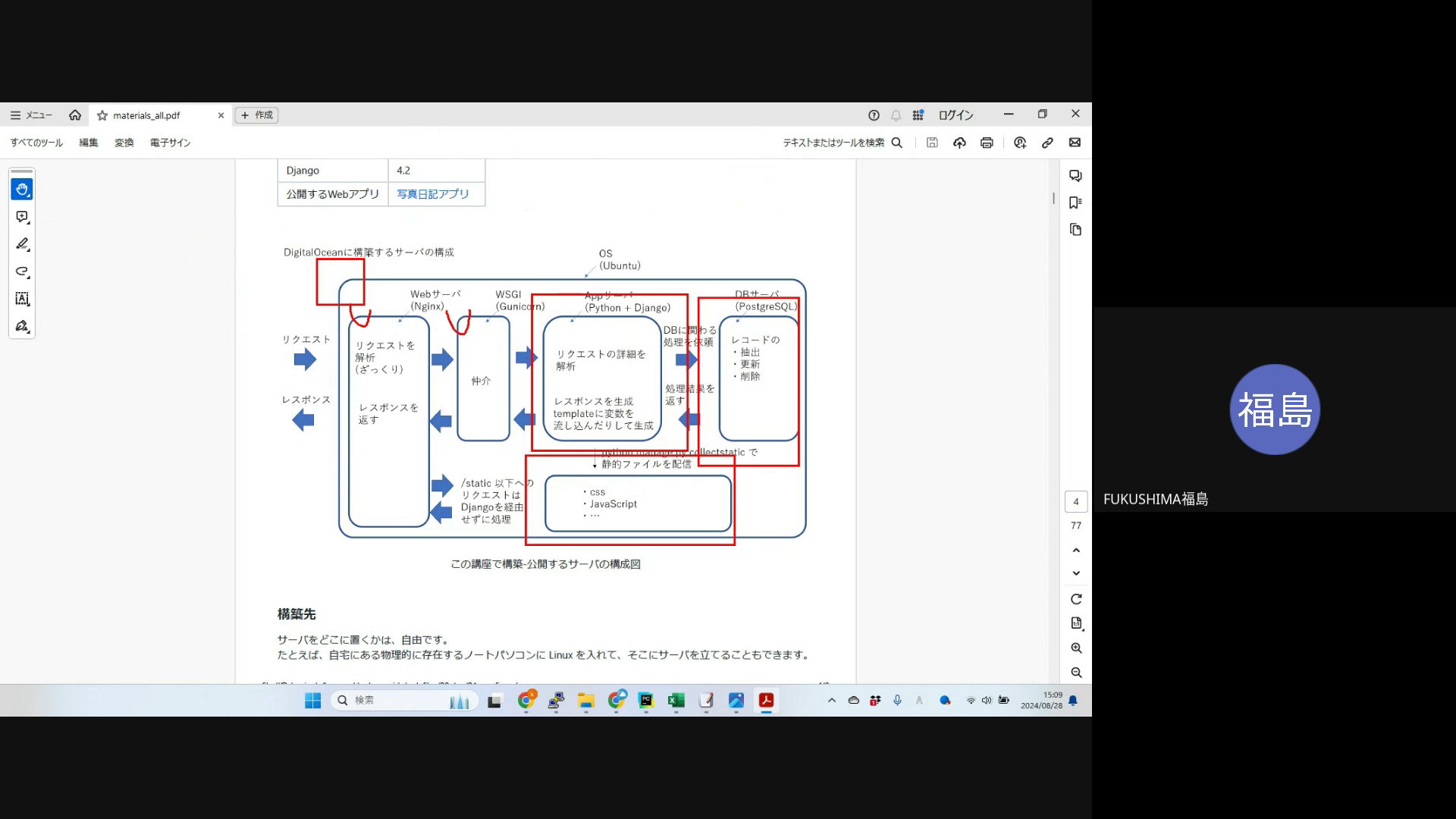Click the ログイン button
Viewport: 1456px width, 819px height.
pos(955,115)
